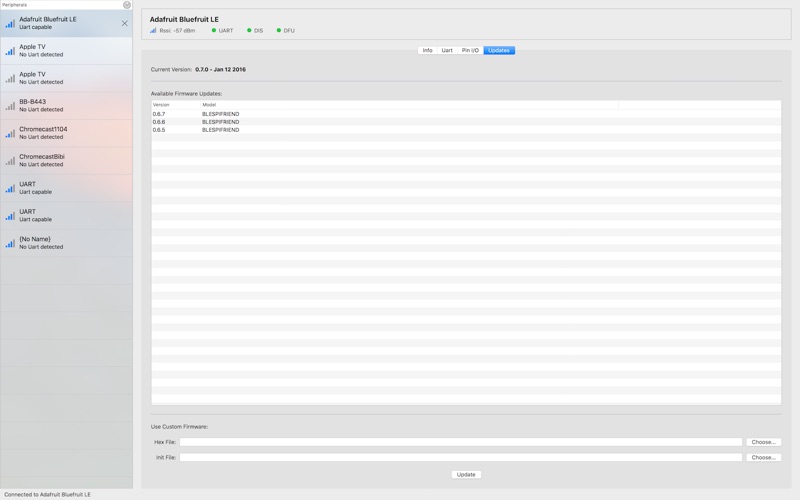Click the Update button
Screen dimensions: 800x500
click(466, 474)
